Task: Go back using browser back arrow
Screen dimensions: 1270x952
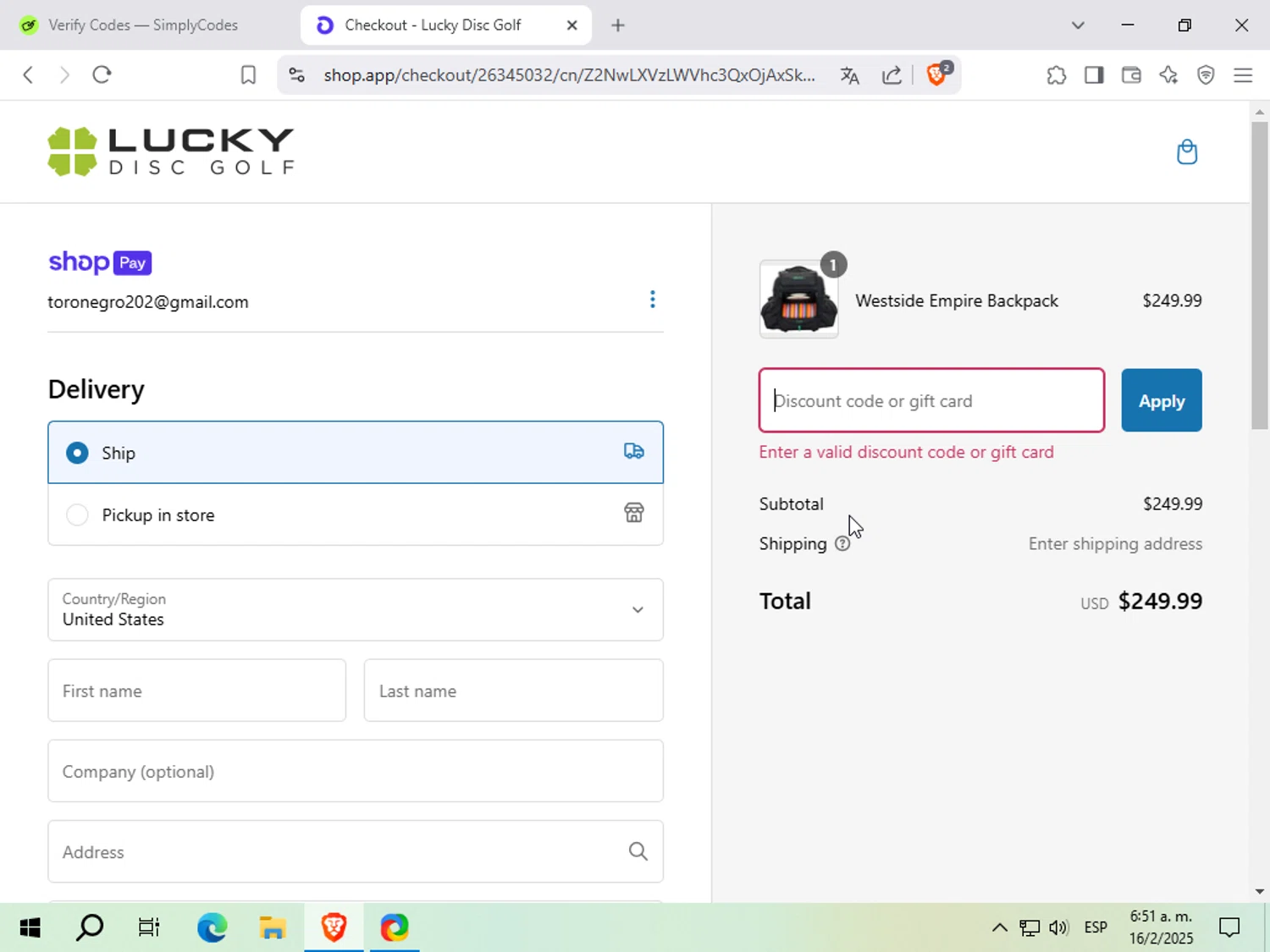Action: pyautogui.click(x=28, y=75)
